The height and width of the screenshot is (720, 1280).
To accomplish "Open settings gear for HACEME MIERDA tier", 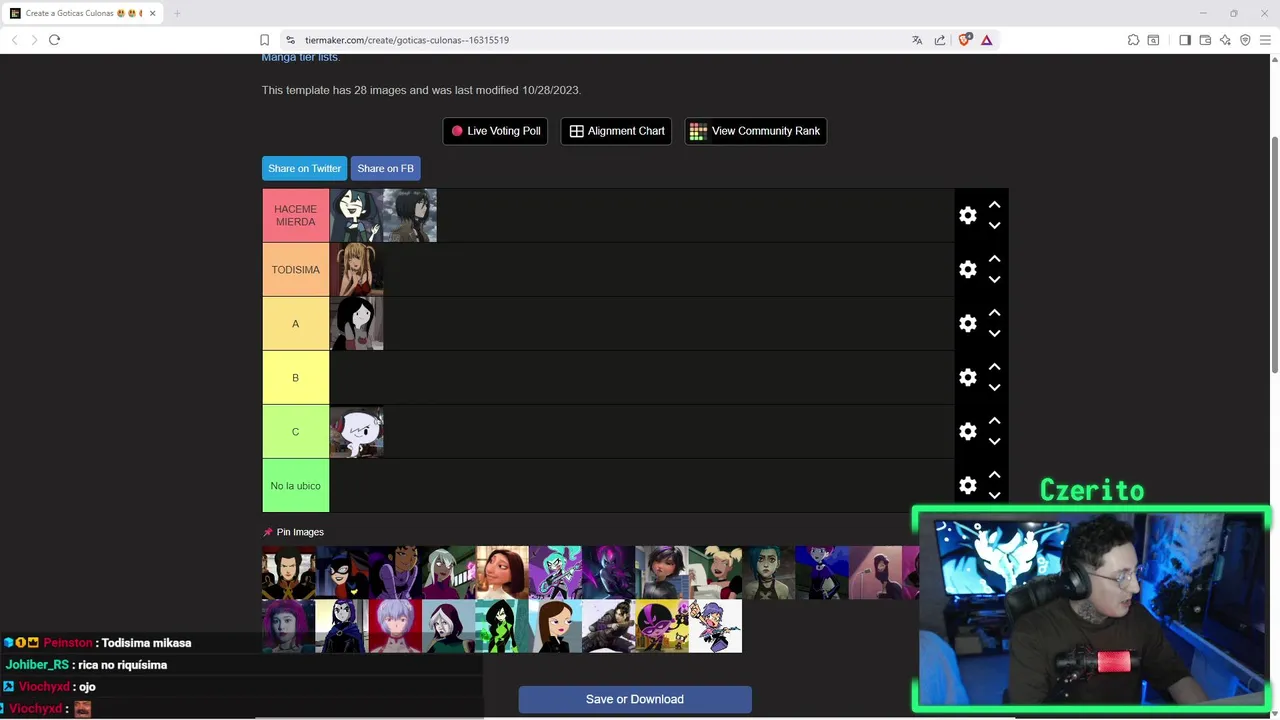I will [x=967, y=215].
